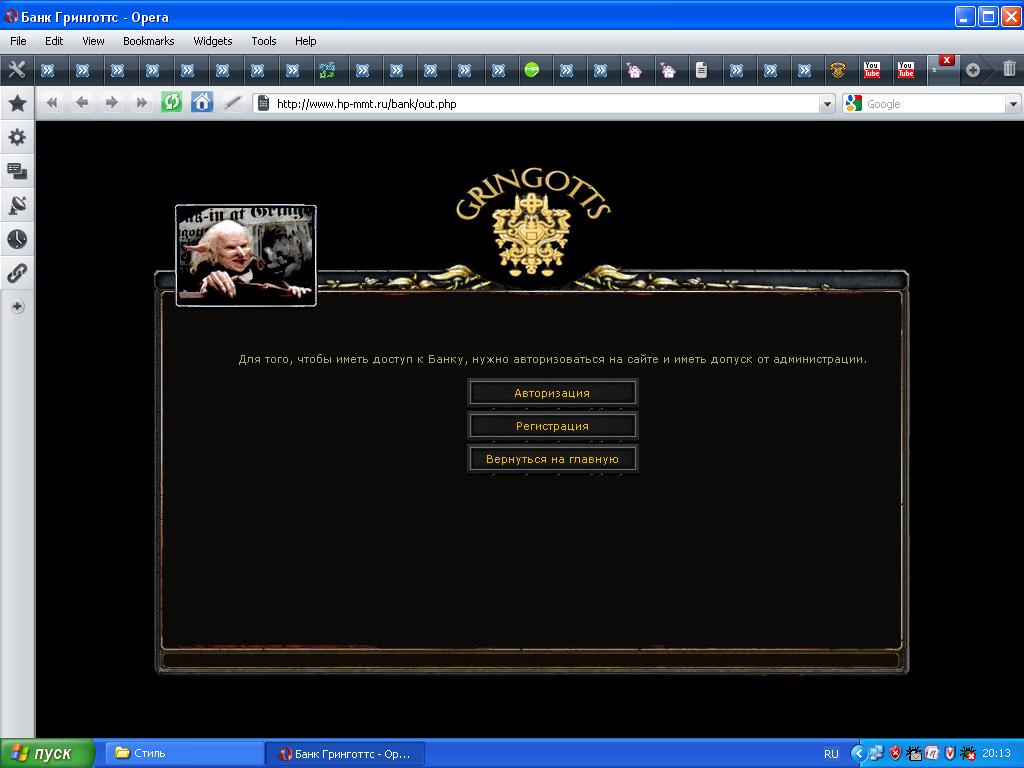Open the Bookmarks panel star icon
This screenshot has height=768, width=1024.
point(17,103)
